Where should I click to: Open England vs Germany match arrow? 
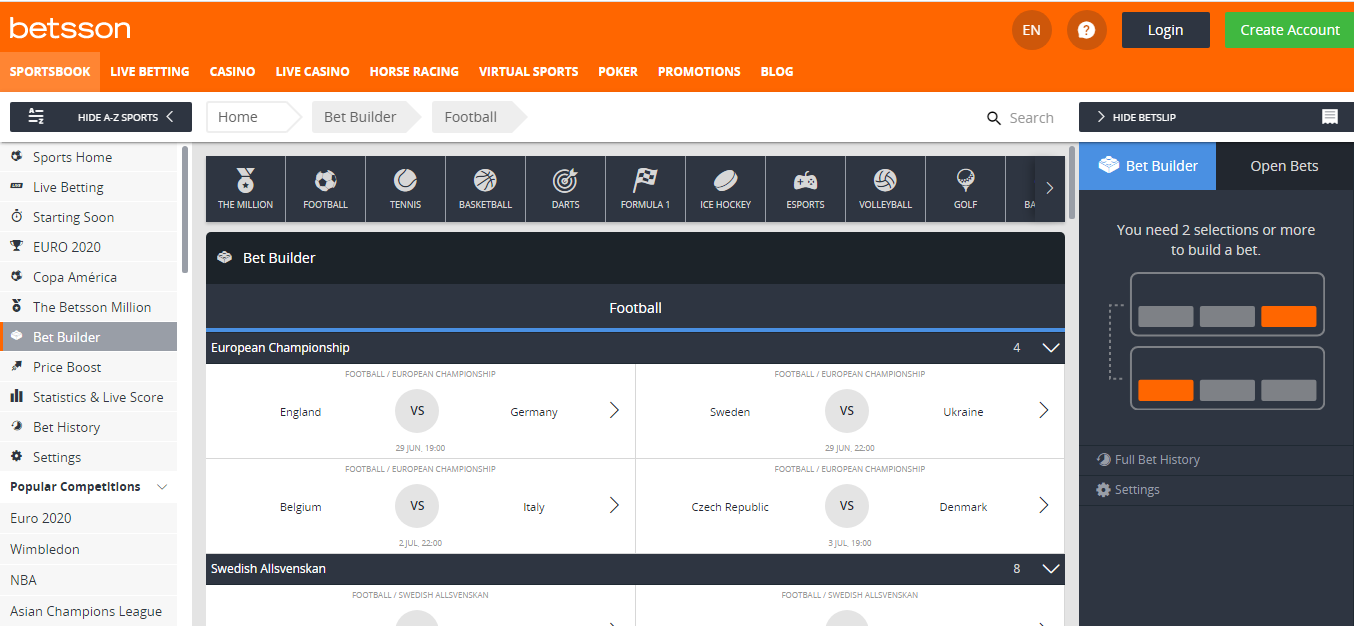[614, 410]
